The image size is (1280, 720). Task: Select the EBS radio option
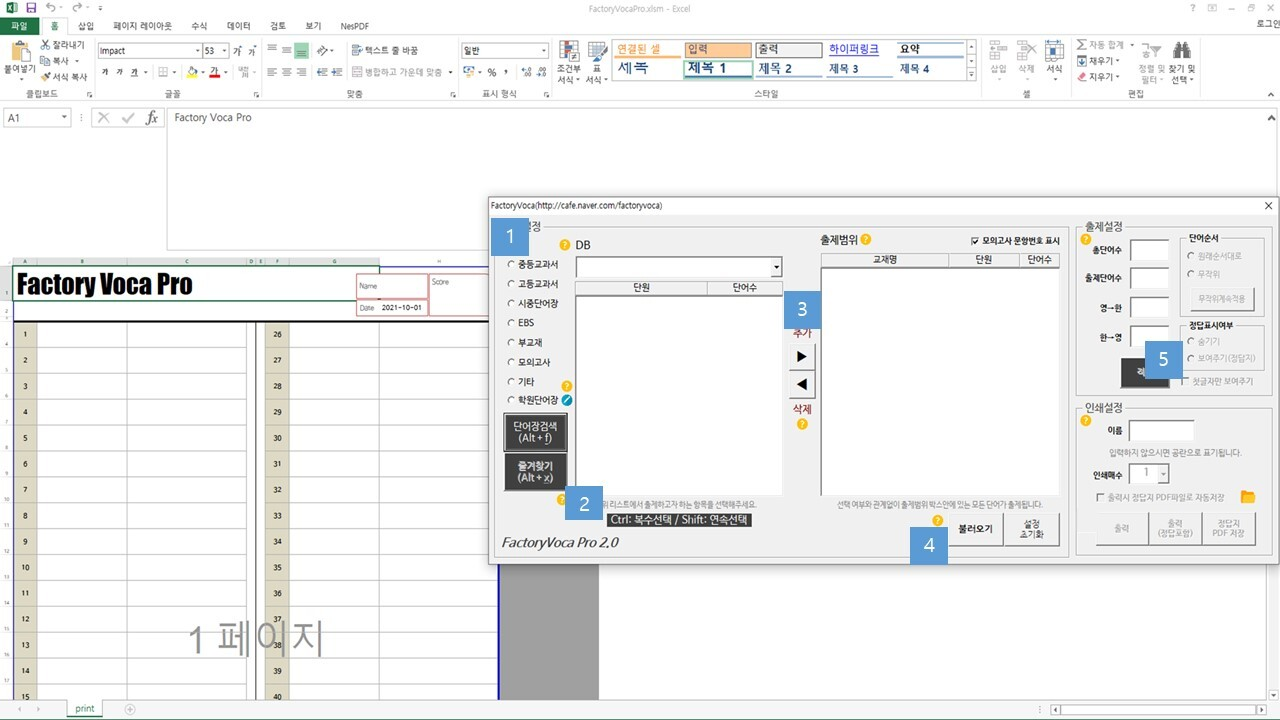511,323
